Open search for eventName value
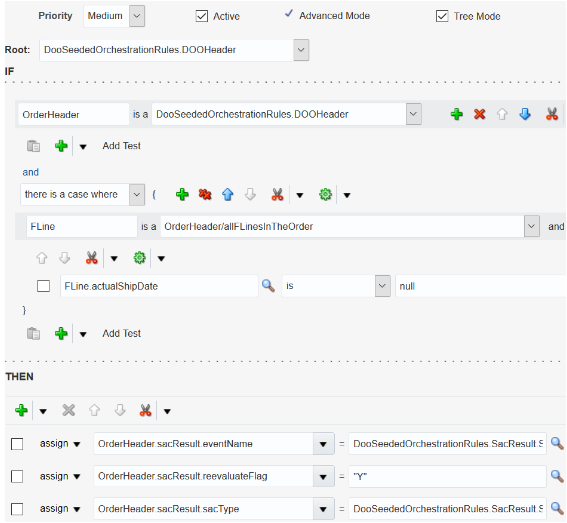 (x=557, y=443)
